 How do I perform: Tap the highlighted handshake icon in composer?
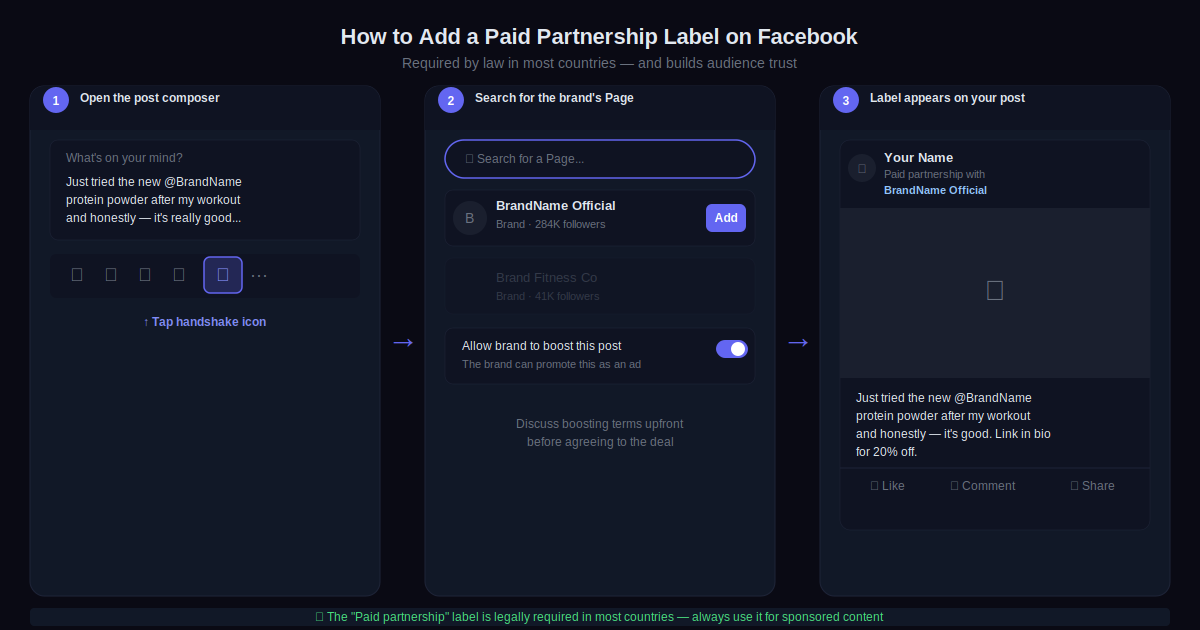(x=223, y=275)
